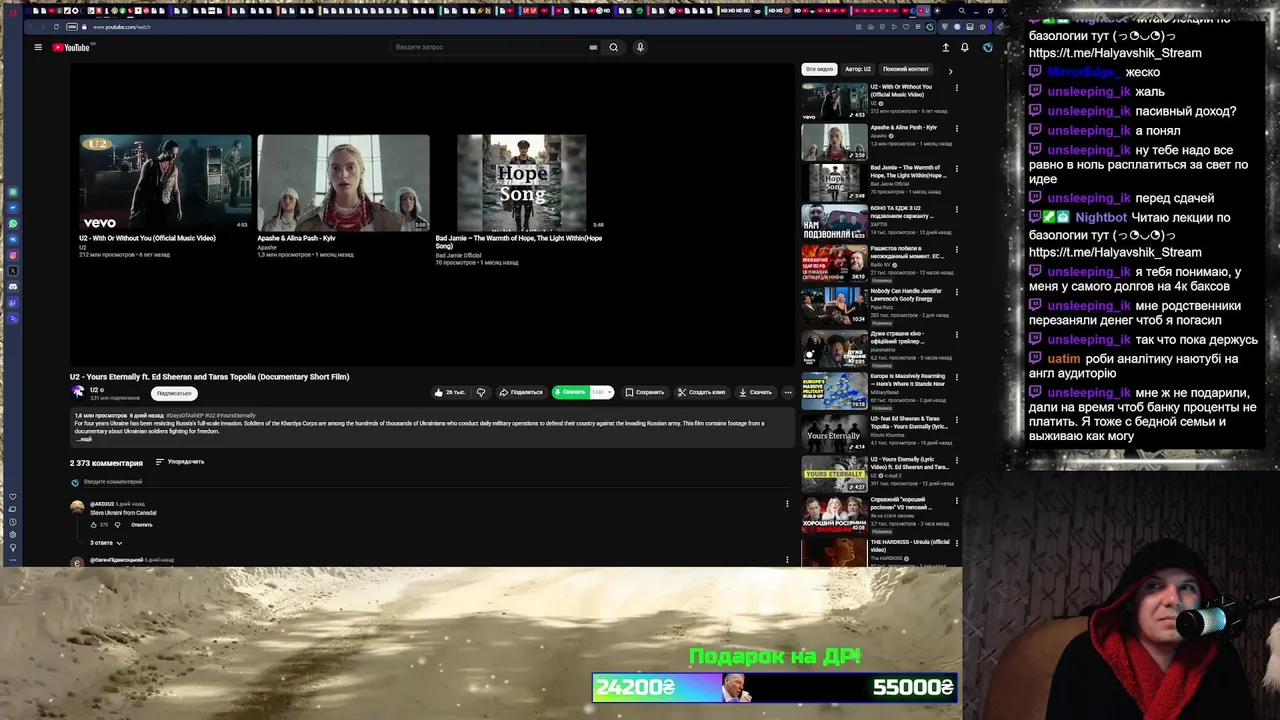Open options for sidebar "БОНО ТА ЕДЖ" video

point(956,210)
